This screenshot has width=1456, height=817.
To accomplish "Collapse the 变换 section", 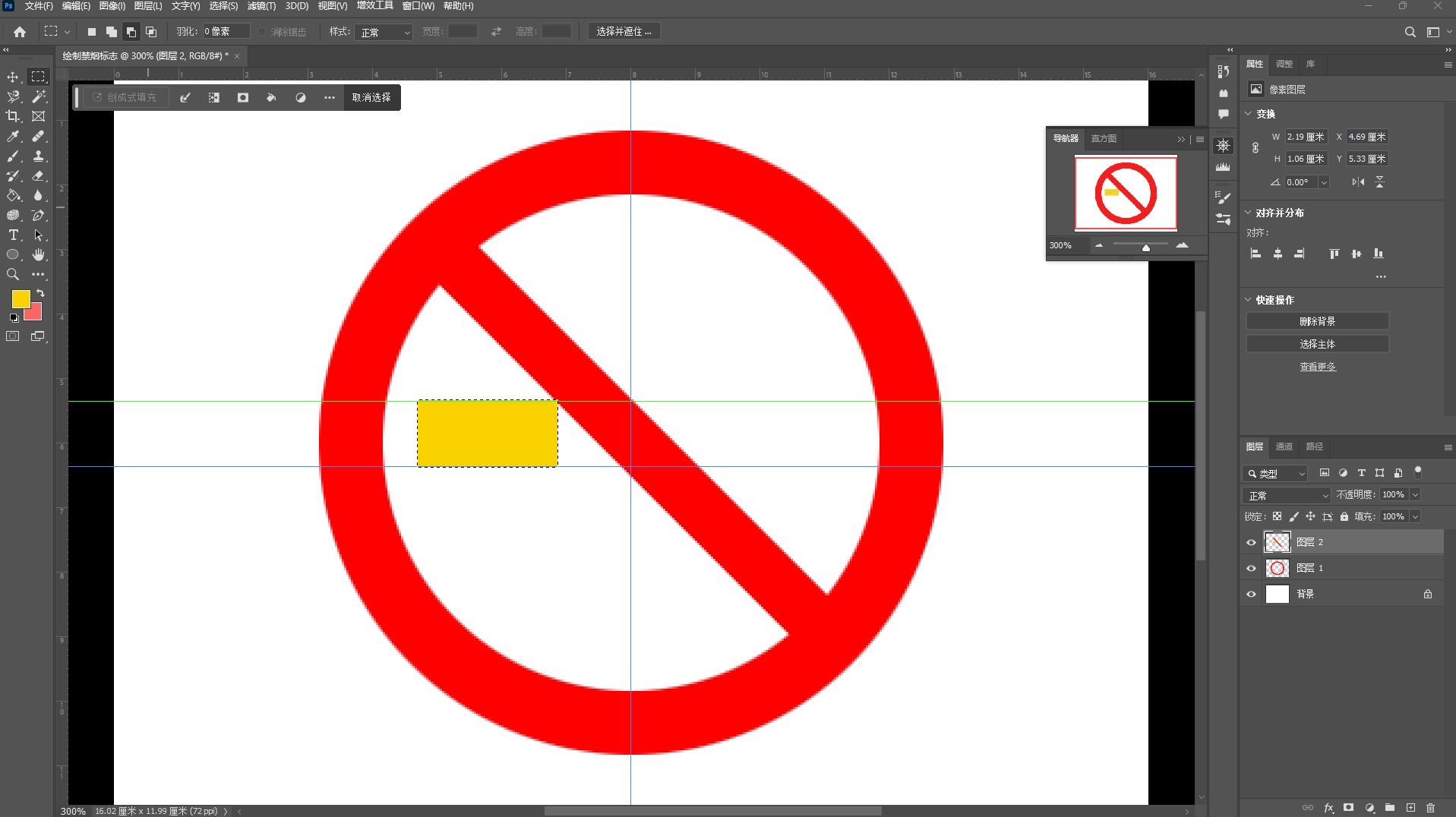I will coord(1248,114).
